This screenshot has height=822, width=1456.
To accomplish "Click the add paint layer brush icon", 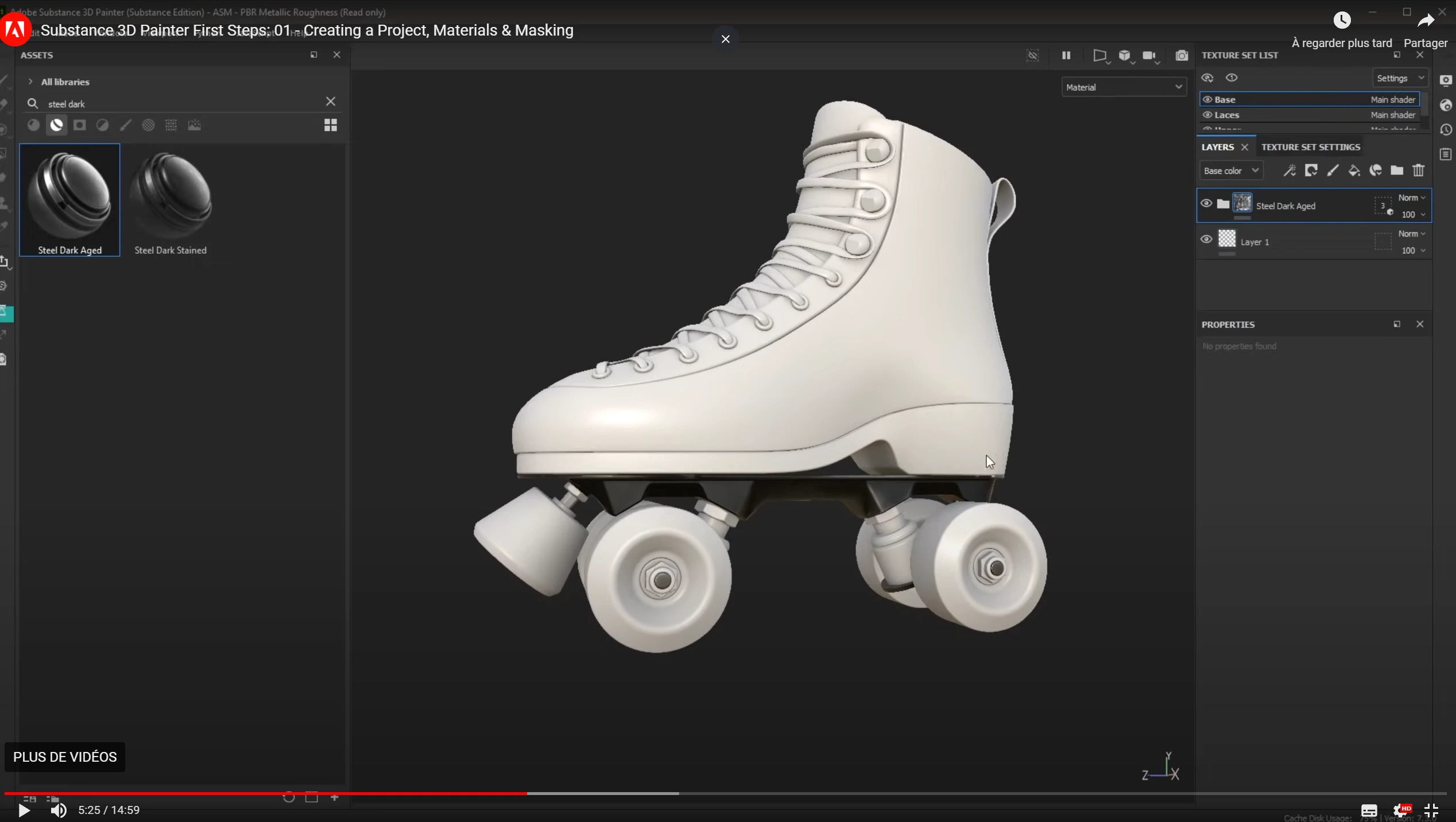I will (x=1333, y=170).
